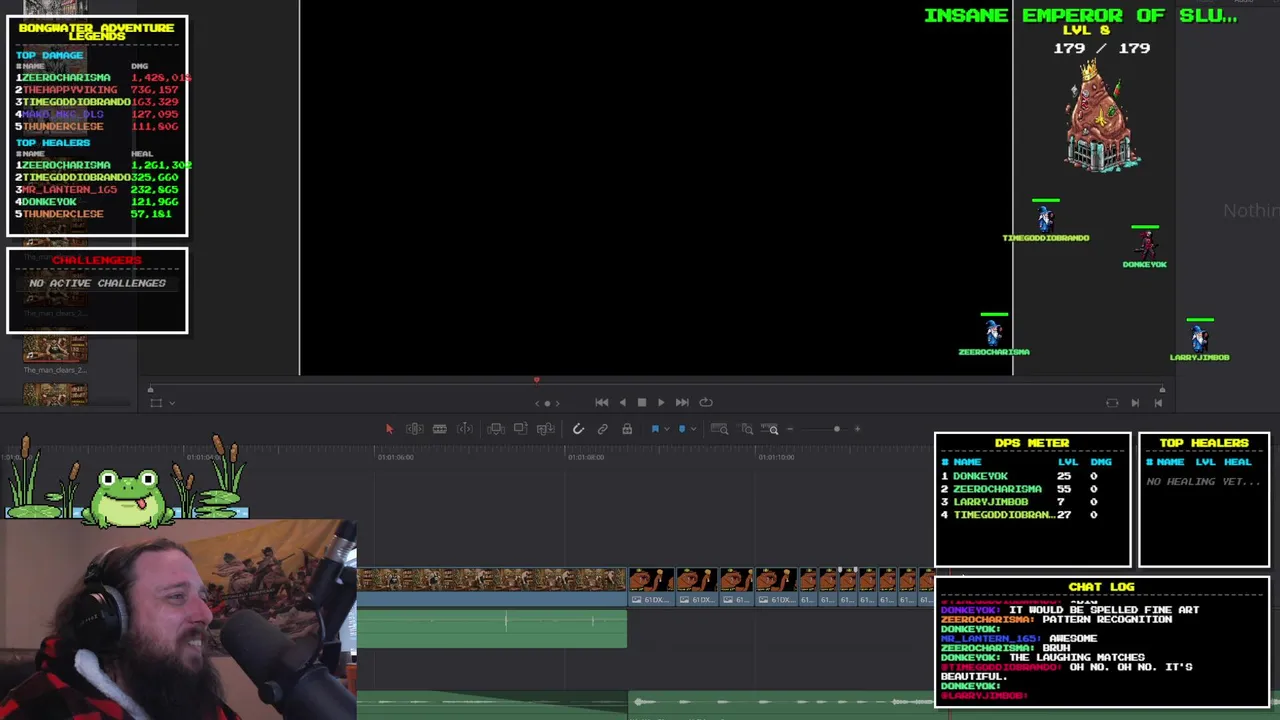This screenshot has width=1280, height=720.
Task: Click the Custom Zoom icon
Action: tap(772, 429)
